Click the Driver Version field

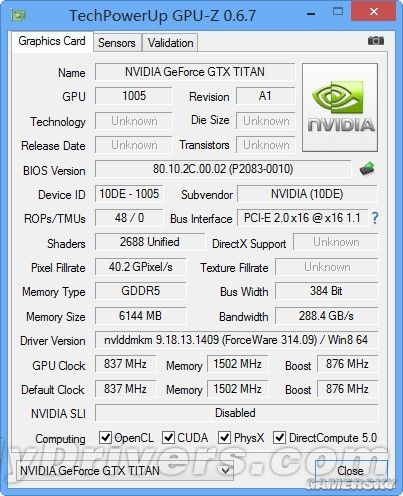[x=236, y=340]
